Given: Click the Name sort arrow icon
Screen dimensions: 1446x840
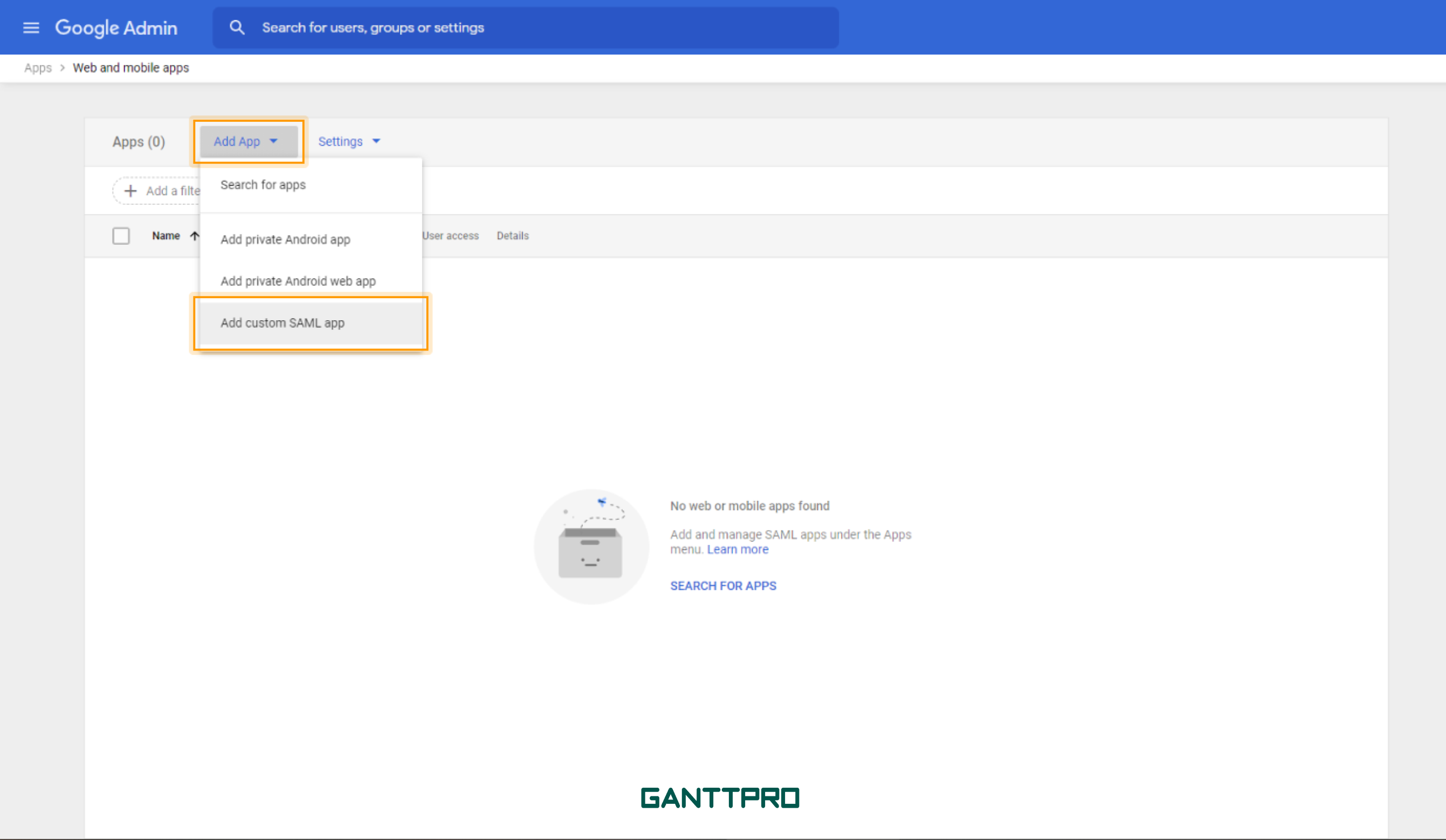Looking at the screenshot, I should (x=195, y=236).
